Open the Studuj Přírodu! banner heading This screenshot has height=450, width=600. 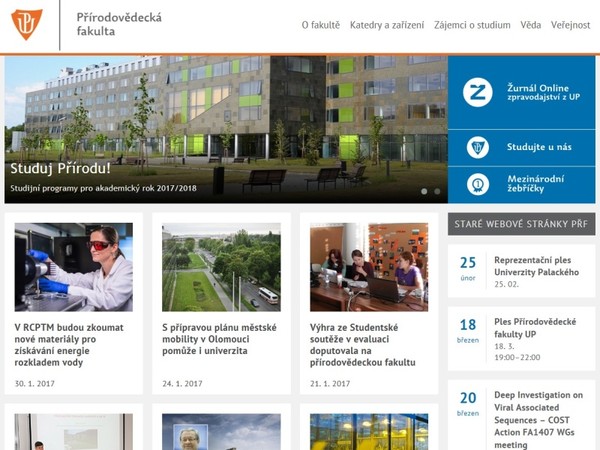click(x=60, y=168)
